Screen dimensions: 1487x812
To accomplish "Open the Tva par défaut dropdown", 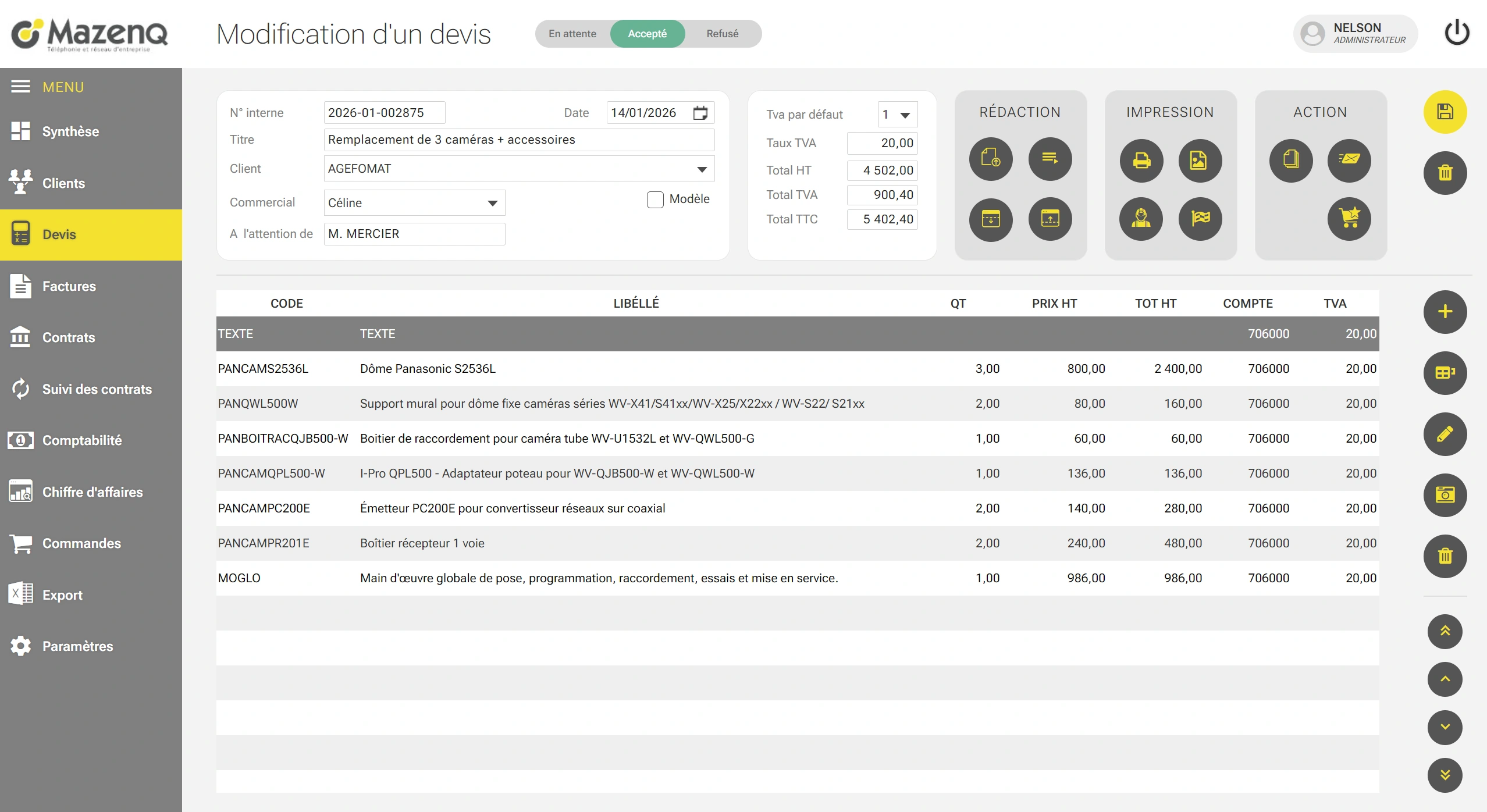I will click(898, 115).
